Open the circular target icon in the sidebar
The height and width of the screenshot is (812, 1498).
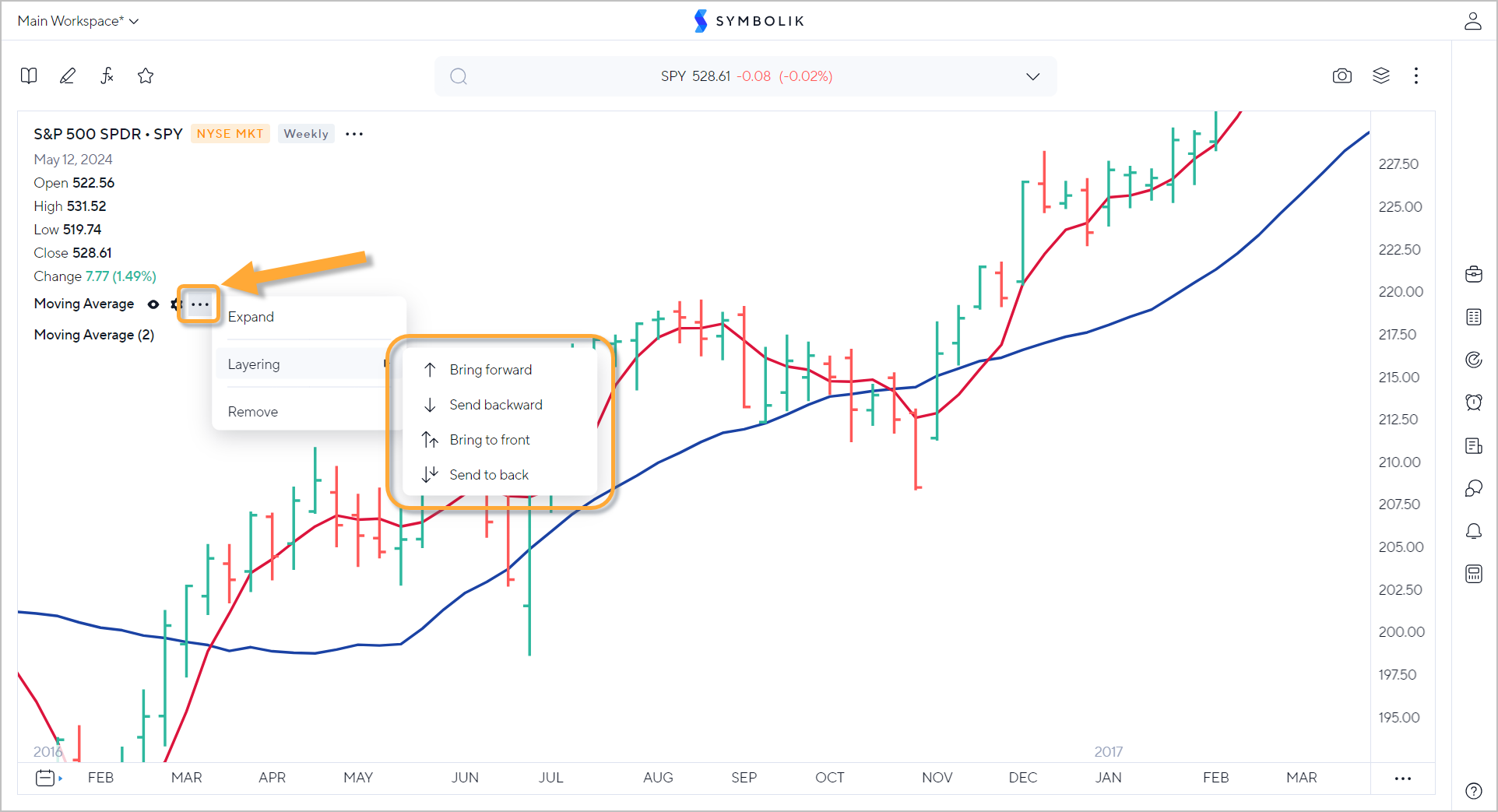coord(1474,360)
